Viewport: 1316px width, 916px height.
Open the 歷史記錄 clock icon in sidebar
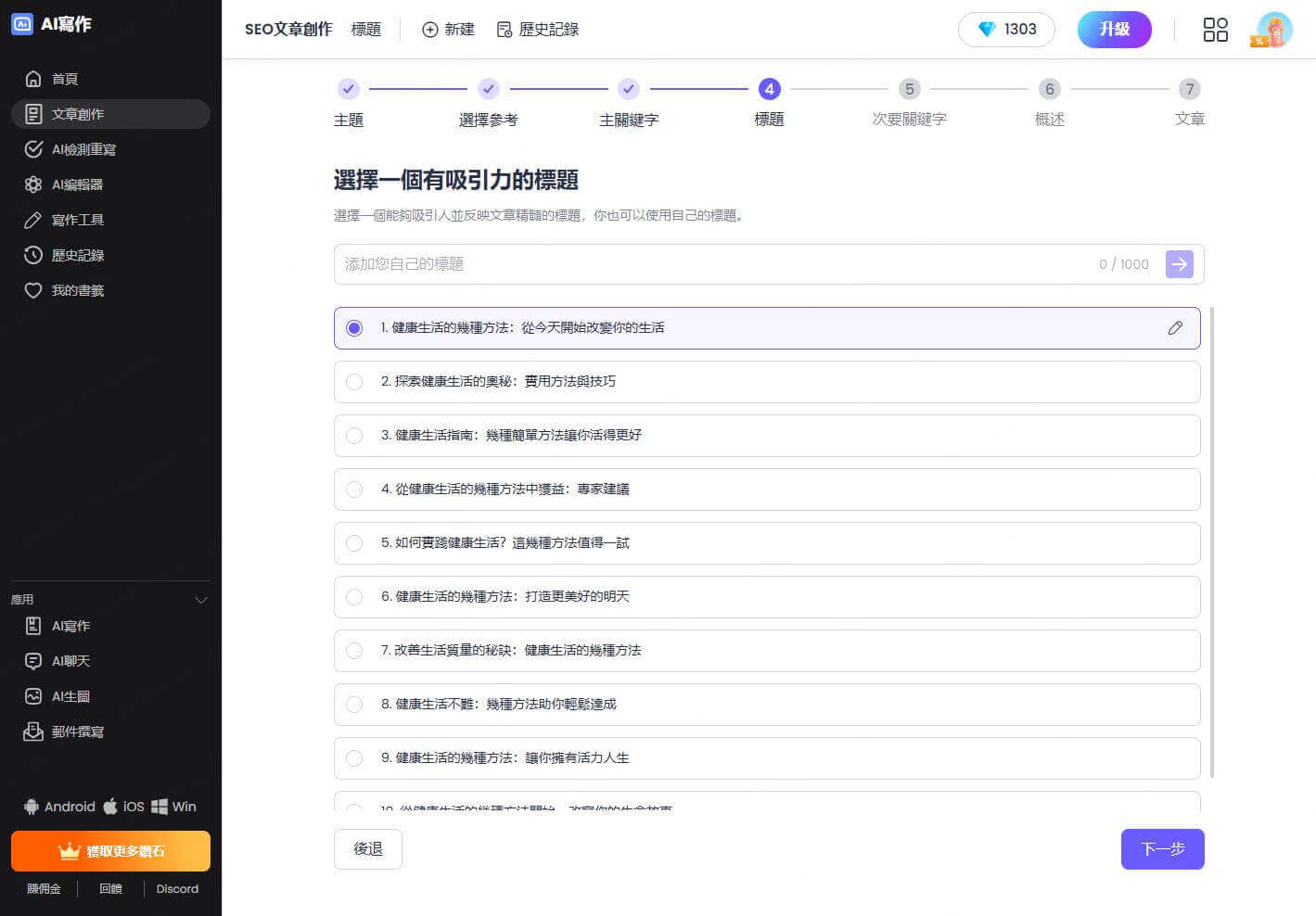click(33, 255)
